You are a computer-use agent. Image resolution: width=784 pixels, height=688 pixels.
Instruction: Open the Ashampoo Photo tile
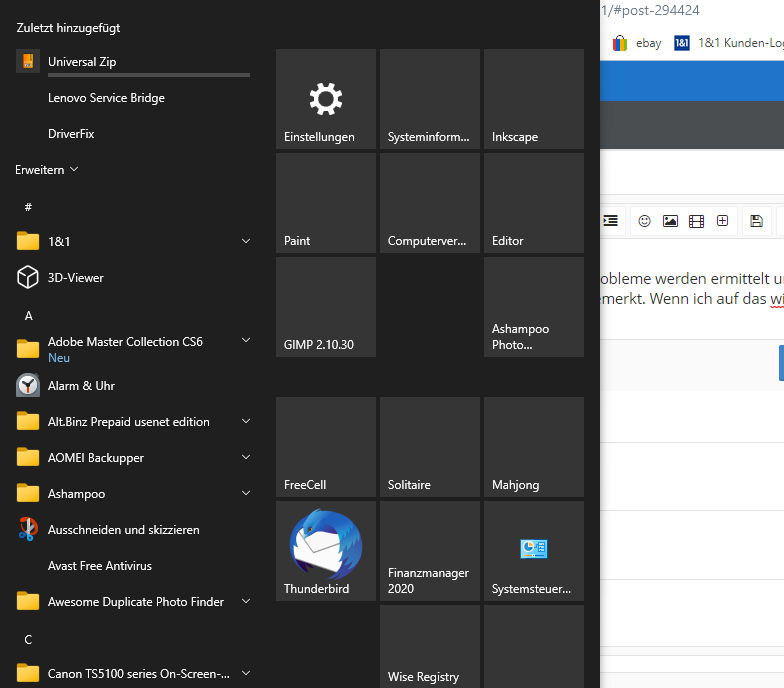534,307
